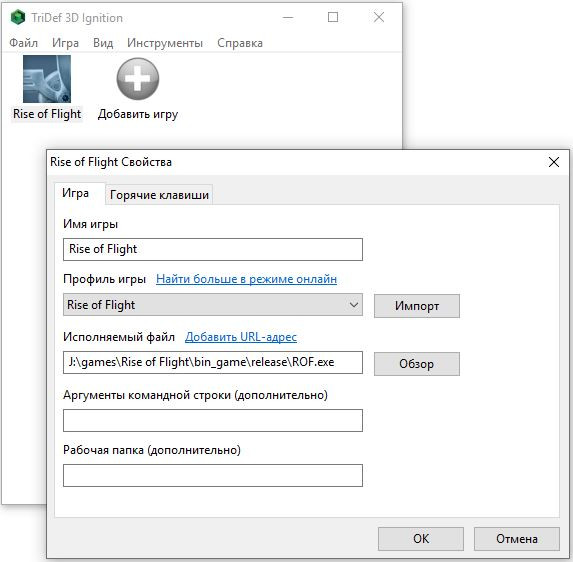Click the Обзор browse button
Image resolution: width=573 pixels, height=562 pixels.
[x=417, y=364]
